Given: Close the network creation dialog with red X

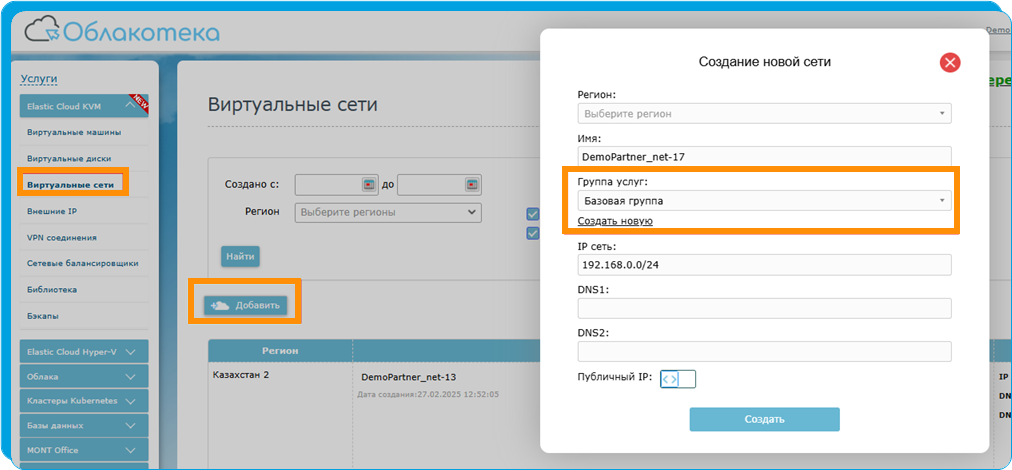Looking at the screenshot, I should [949, 63].
